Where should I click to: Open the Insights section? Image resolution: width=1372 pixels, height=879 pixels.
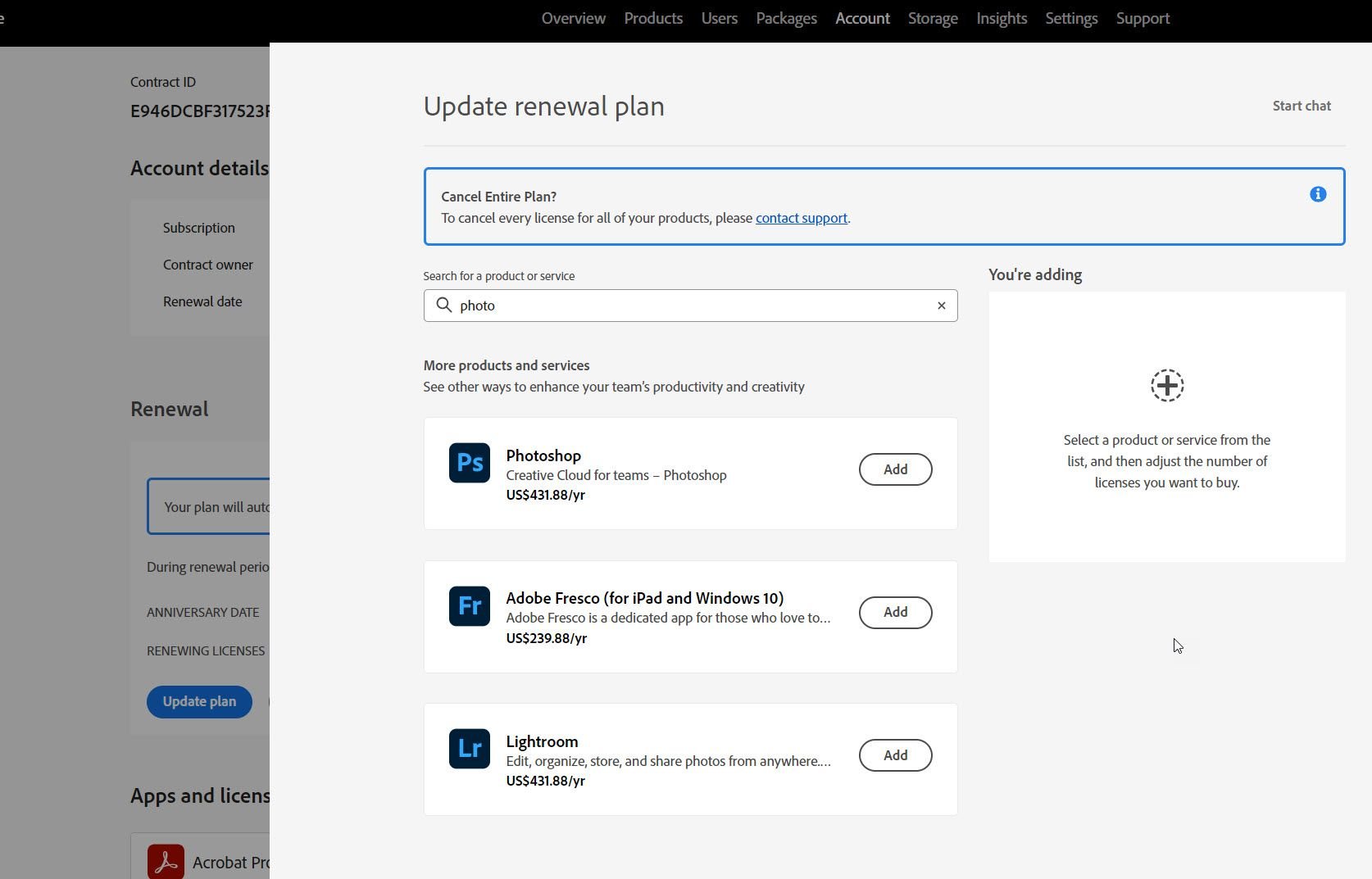[x=1001, y=18]
